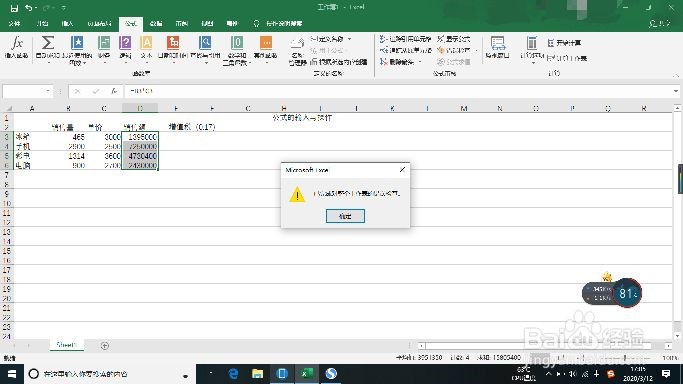Open the File tab
The image size is (683, 384).
coord(14,24)
